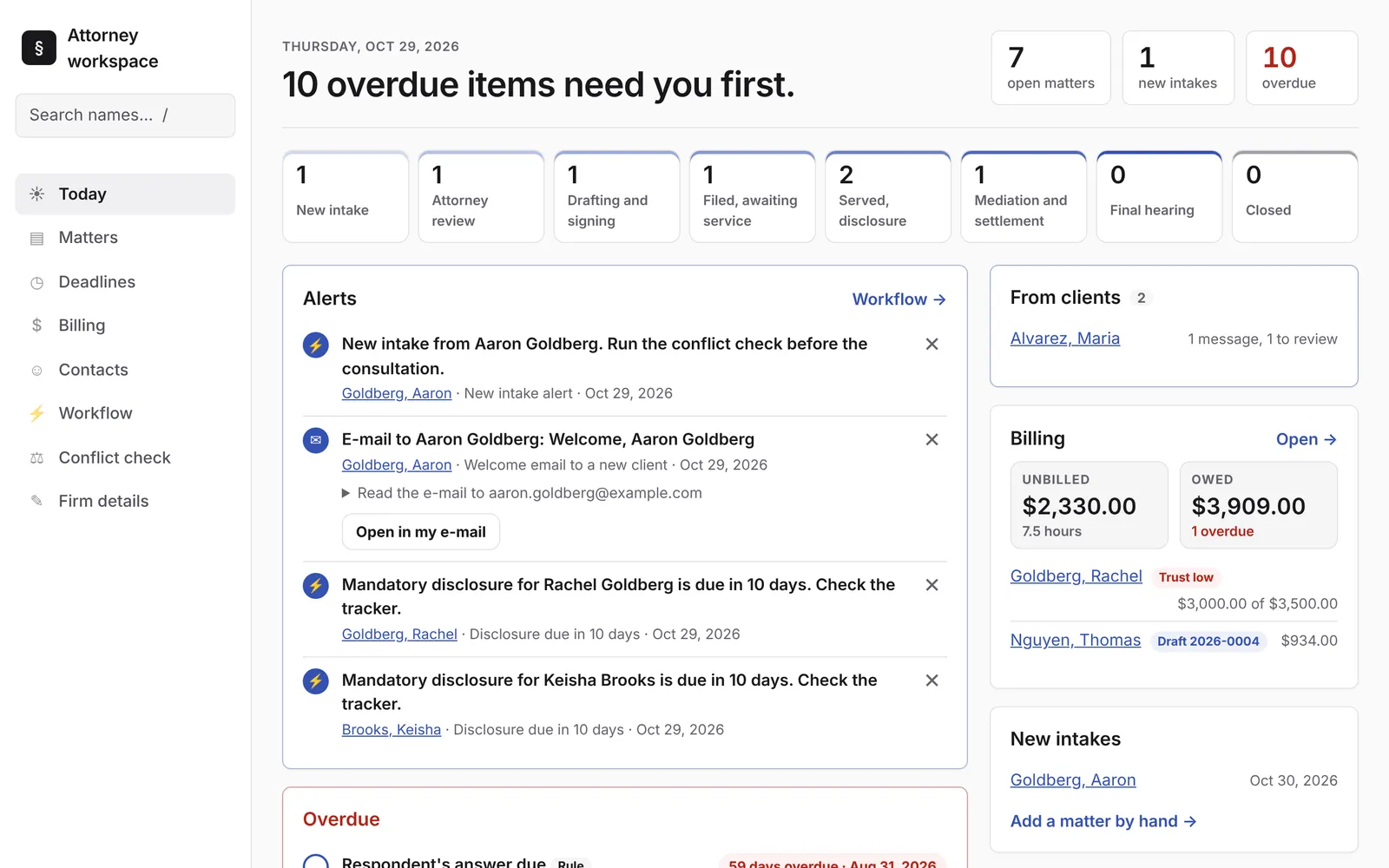The width and height of the screenshot is (1389, 868).
Task: Dismiss the New intake from Aaron Goldberg alert
Action: point(931,344)
